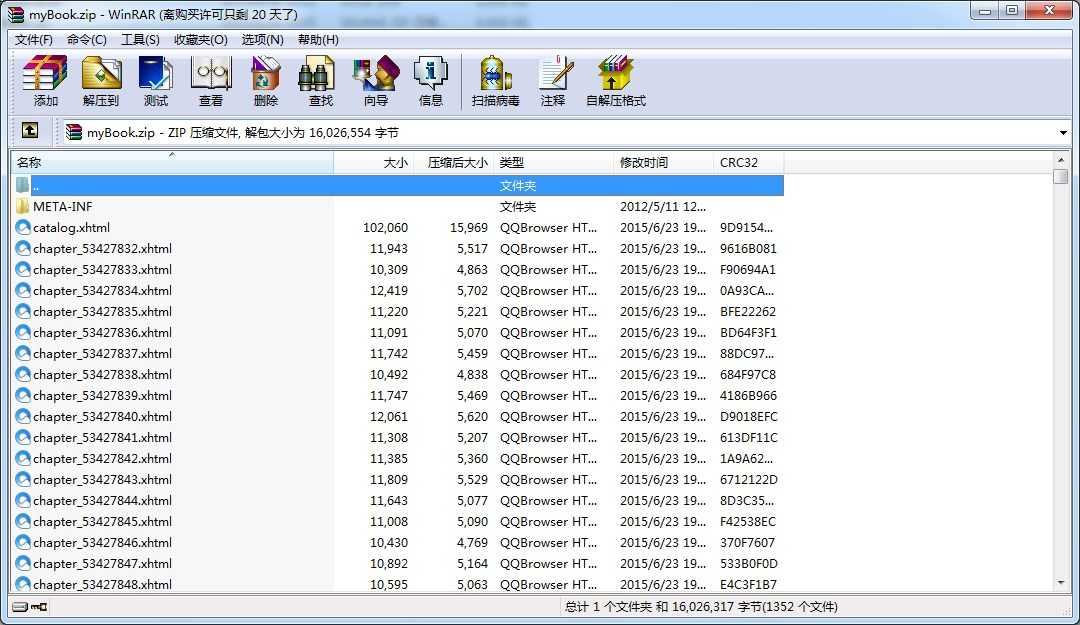
Task: Click the Delete (删除) toolbar icon
Action: pos(265,73)
